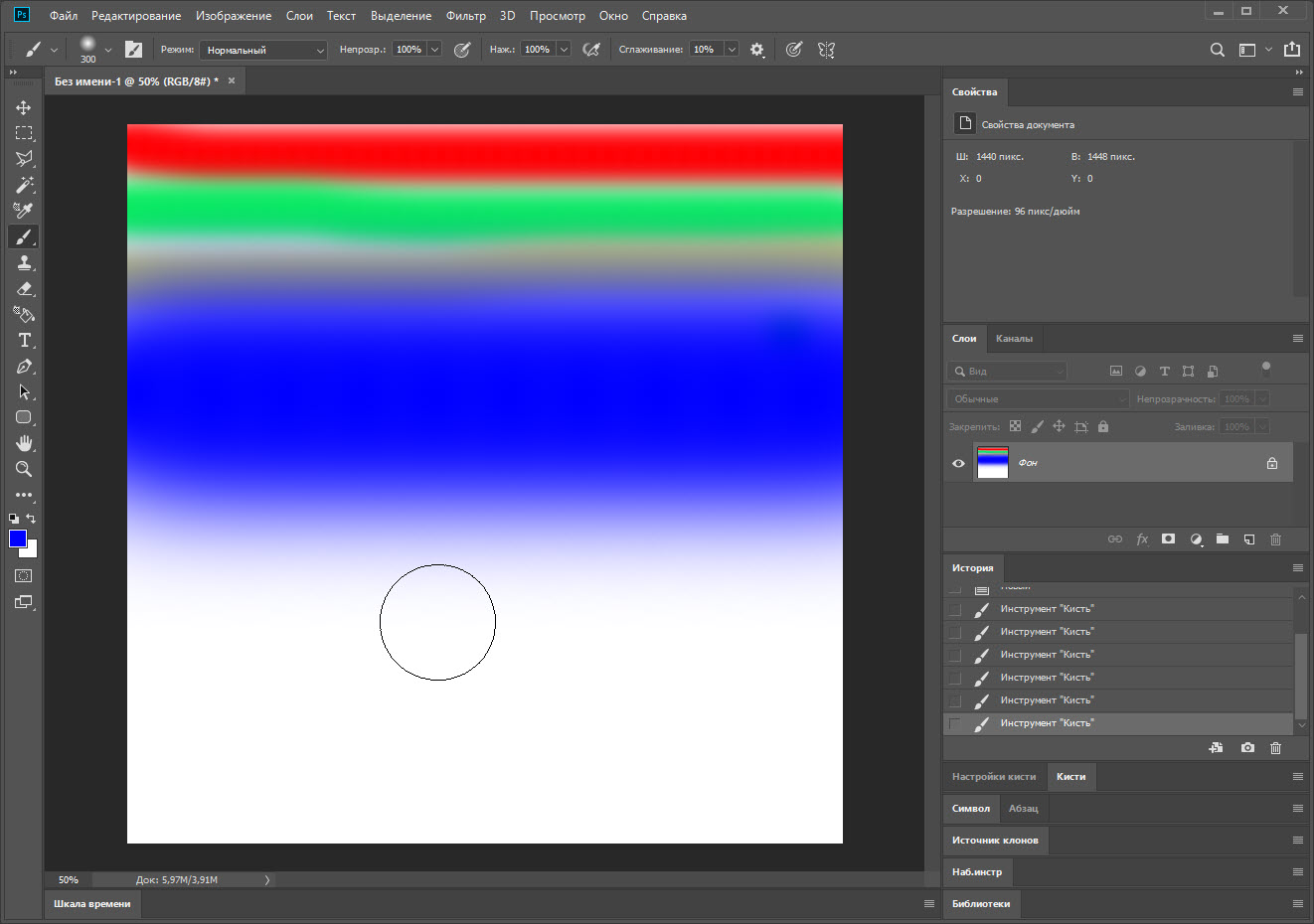Open workspace switcher dropdown arrow
1314x924 pixels.
1268,50
